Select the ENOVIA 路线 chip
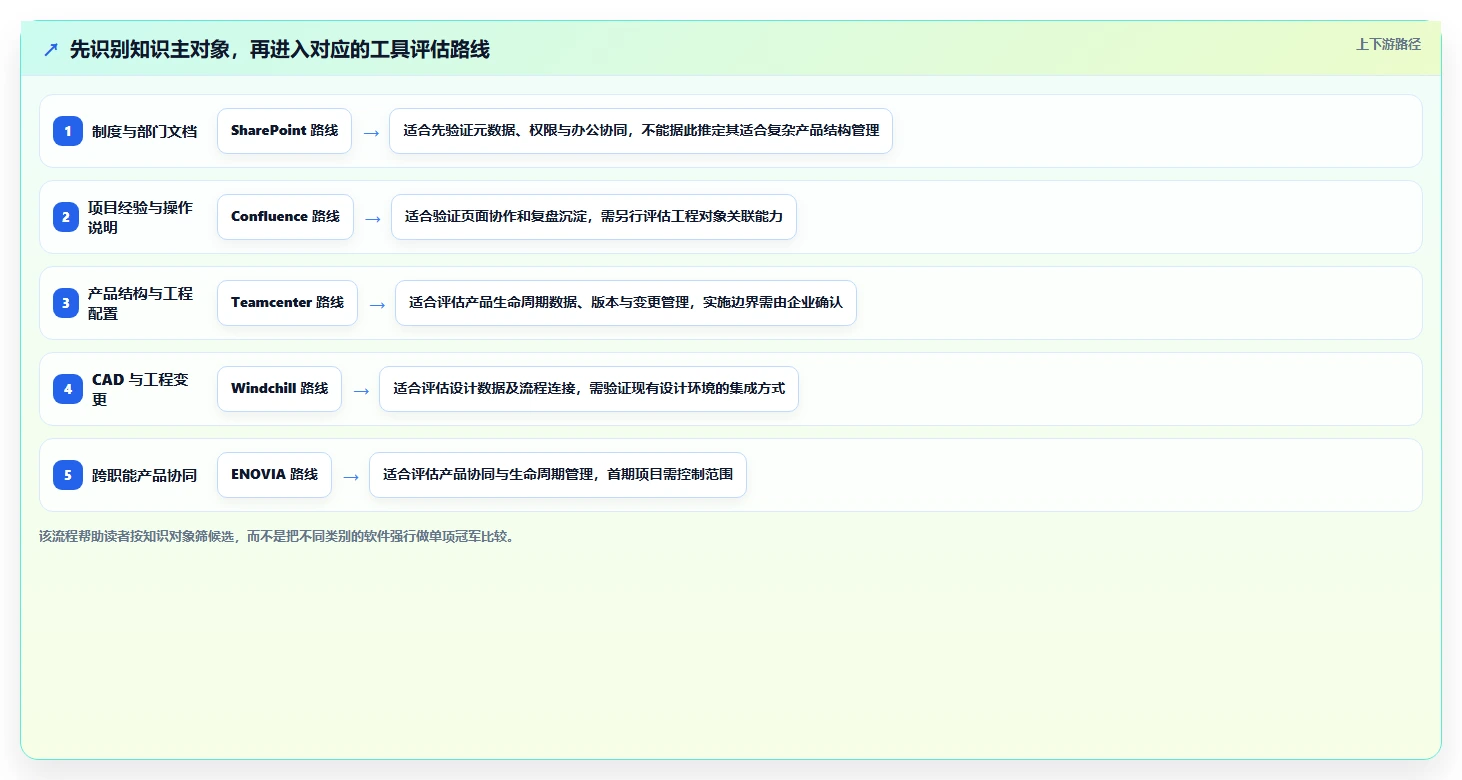This screenshot has width=1462, height=780. (275, 475)
